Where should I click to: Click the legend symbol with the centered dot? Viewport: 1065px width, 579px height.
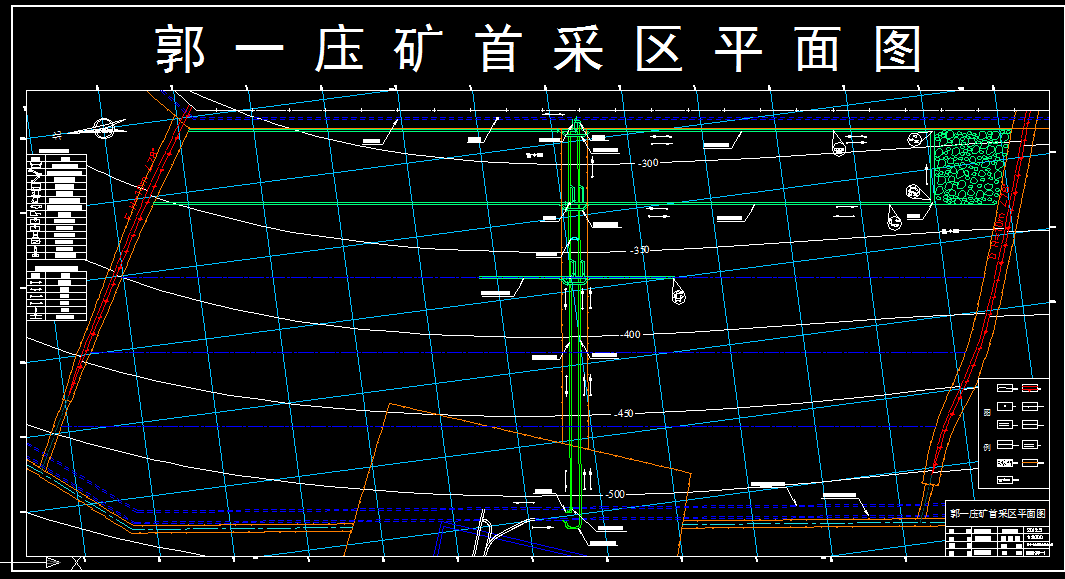[x=1004, y=405]
